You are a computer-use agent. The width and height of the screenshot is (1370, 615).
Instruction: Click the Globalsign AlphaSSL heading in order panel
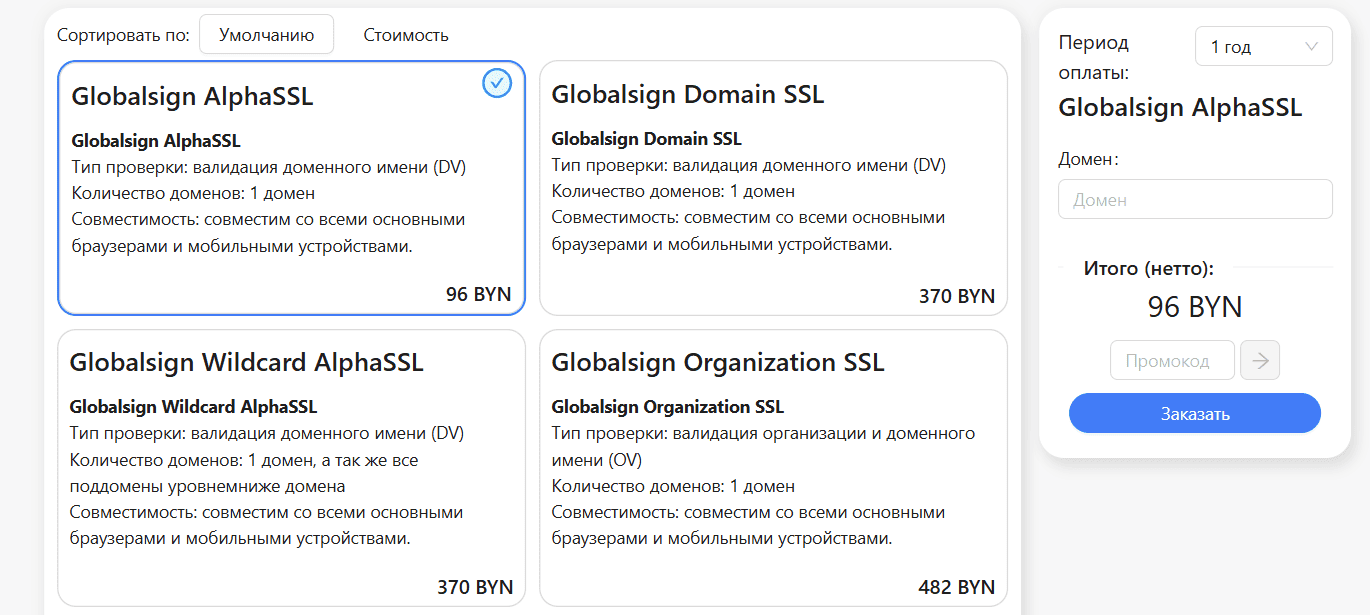point(1180,107)
